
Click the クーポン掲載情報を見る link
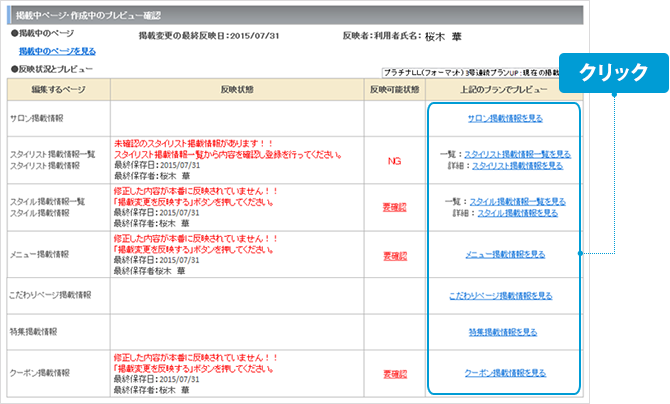[x=505, y=373]
